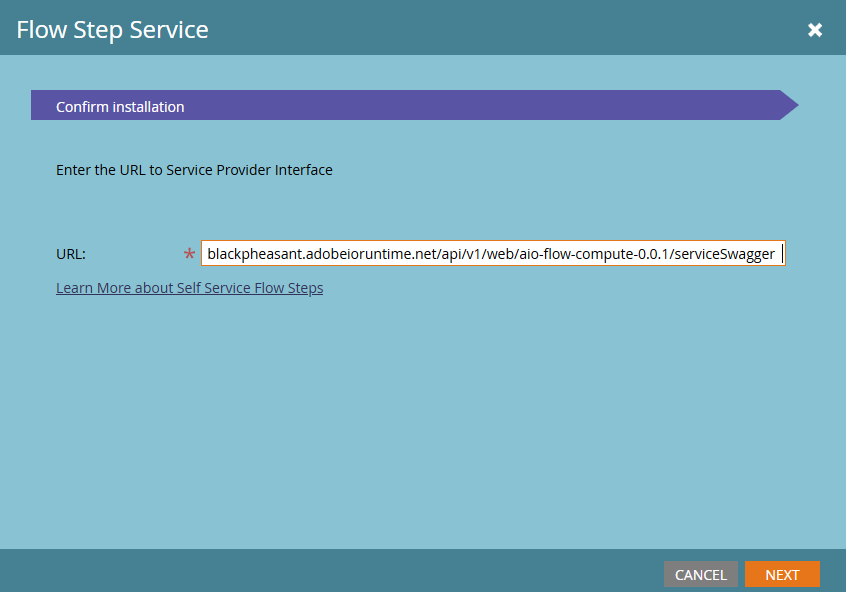Screen dimensions: 846x592
Task: Open Learn More about Self Service Flow Steps
Action: tap(189, 288)
